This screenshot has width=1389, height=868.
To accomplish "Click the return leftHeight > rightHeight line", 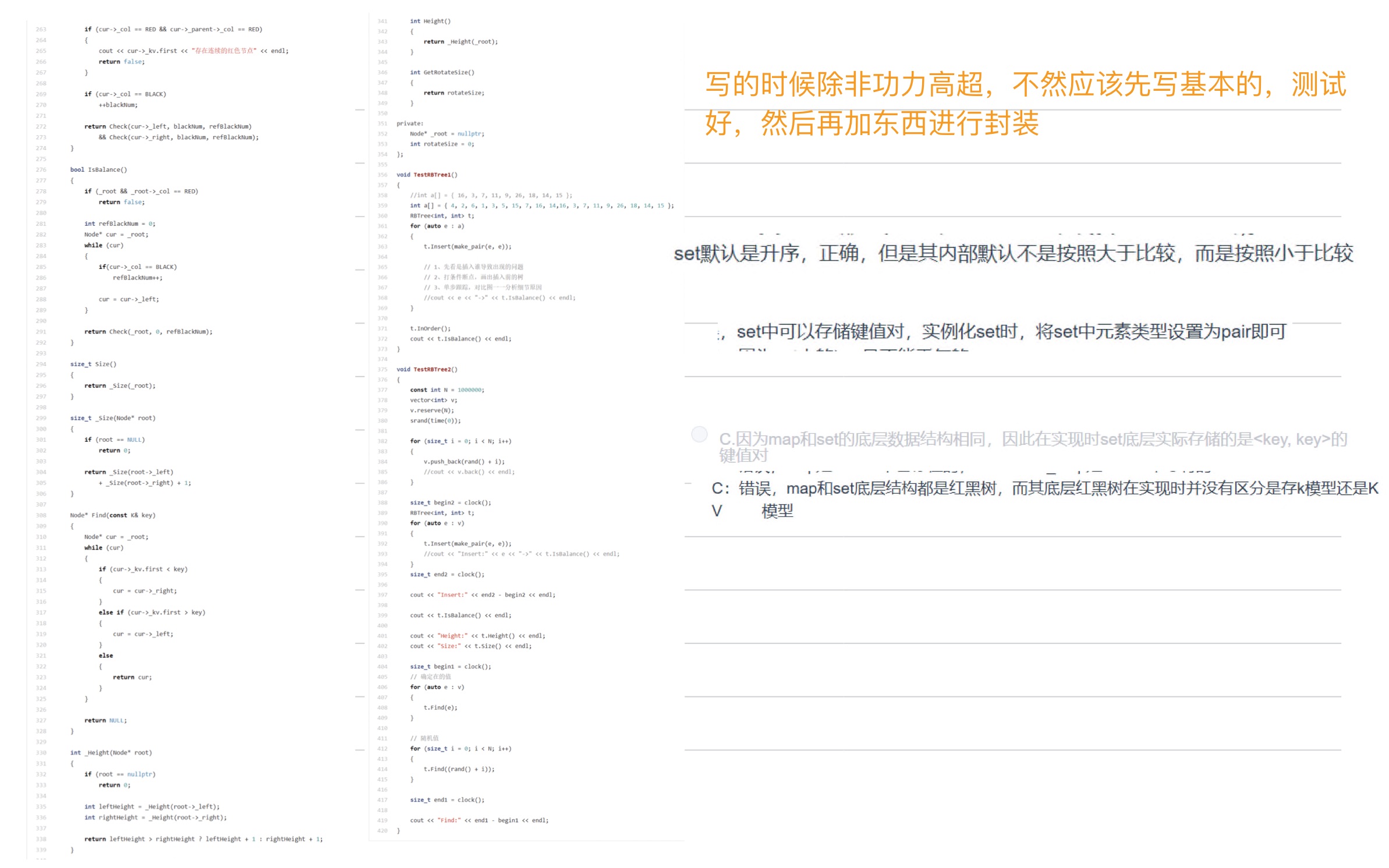I will tap(203, 839).
